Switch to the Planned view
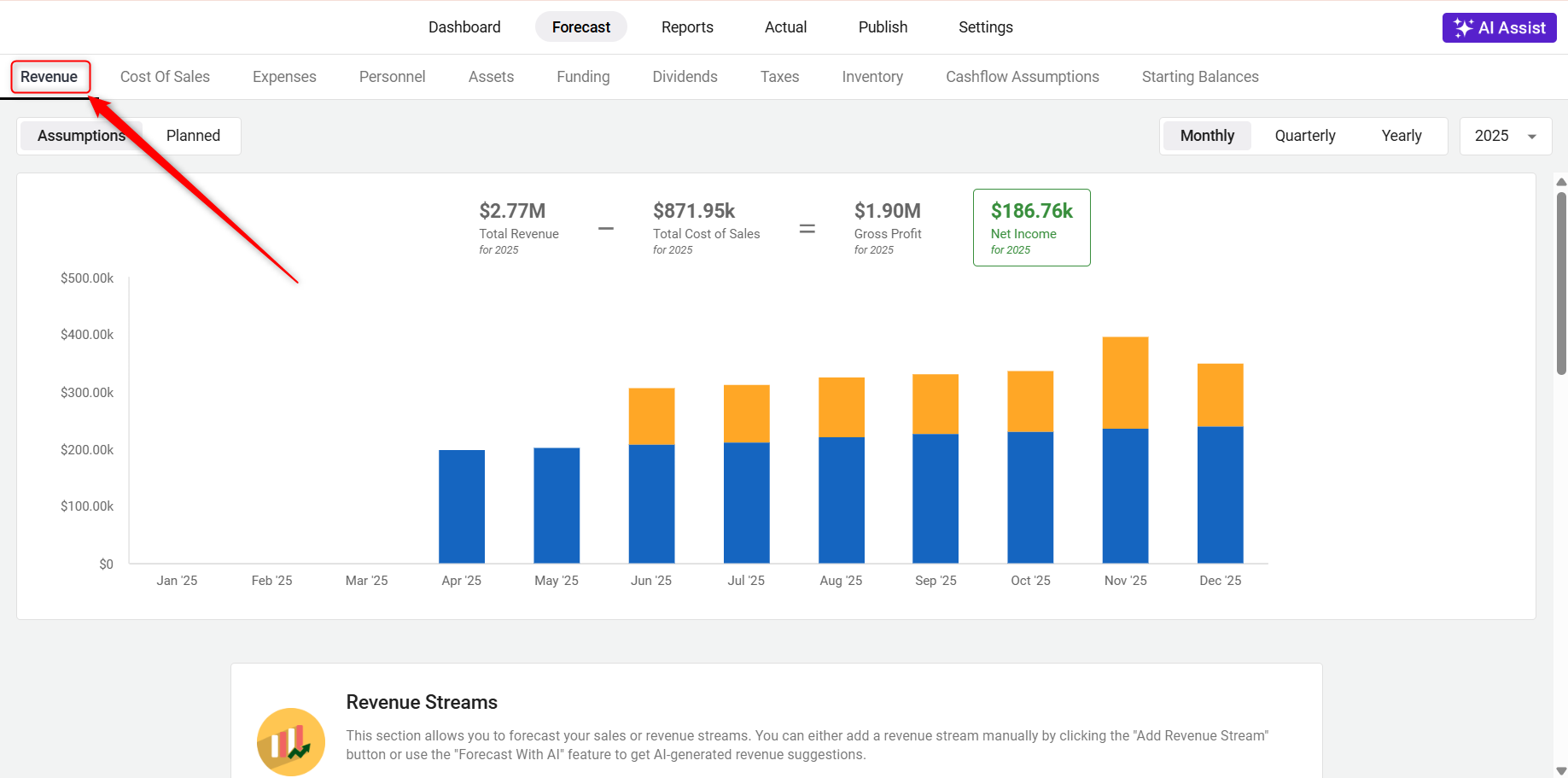Image resolution: width=1568 pixels, height=778 pixels. (x=193, y=136)
